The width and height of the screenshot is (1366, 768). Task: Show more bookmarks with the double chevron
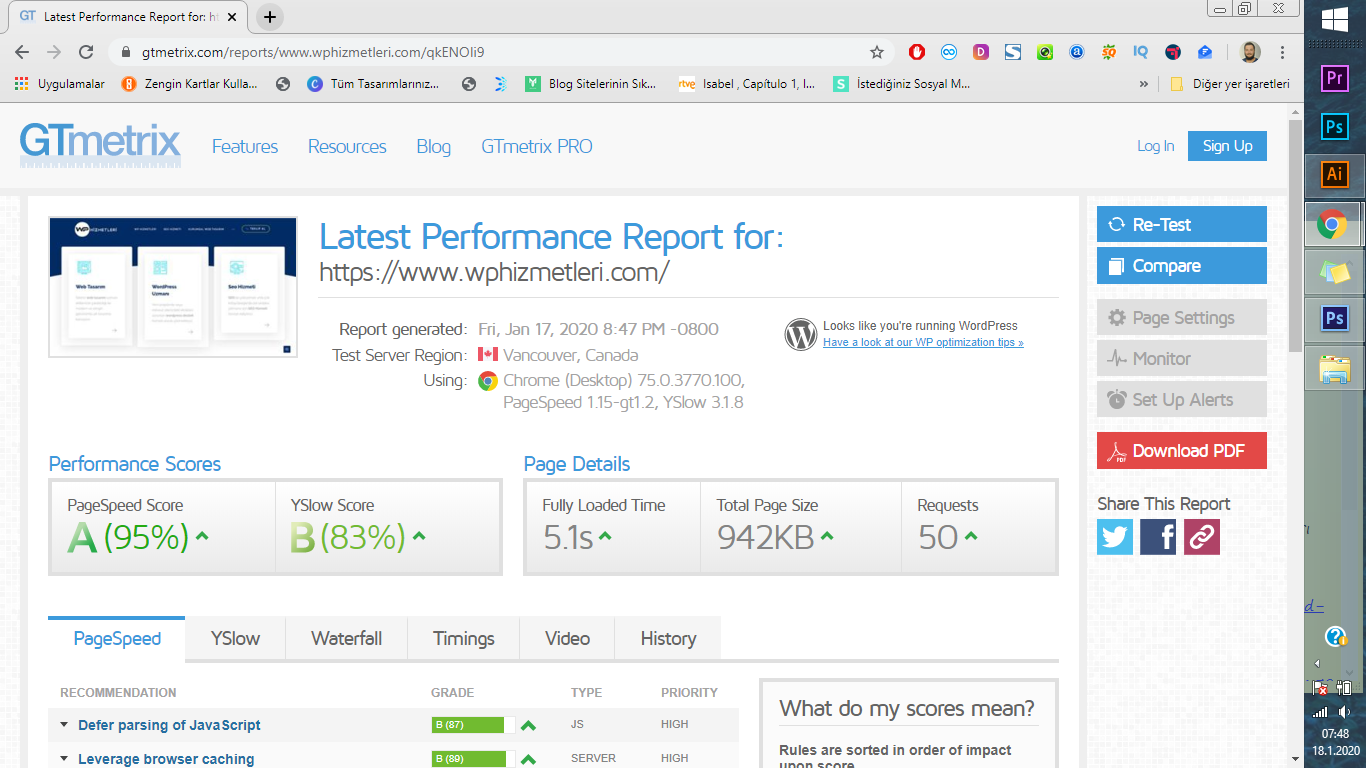(x=1144, y=84)
